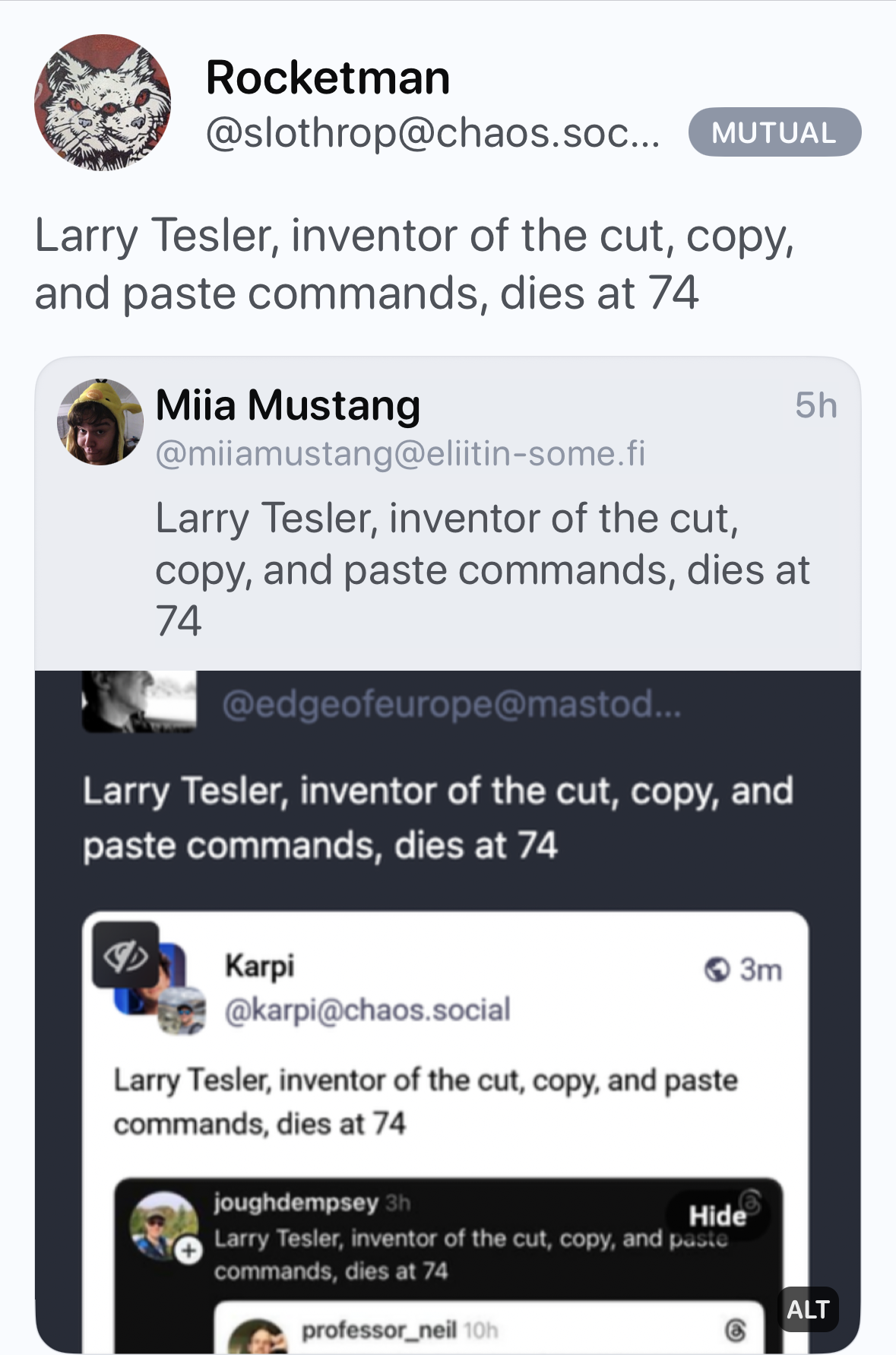The height and width of the screenshot is (1355, 896).
Task: Click the MUTUAL relationship badge
Action: pyautogui.click(x=774, y=133)
